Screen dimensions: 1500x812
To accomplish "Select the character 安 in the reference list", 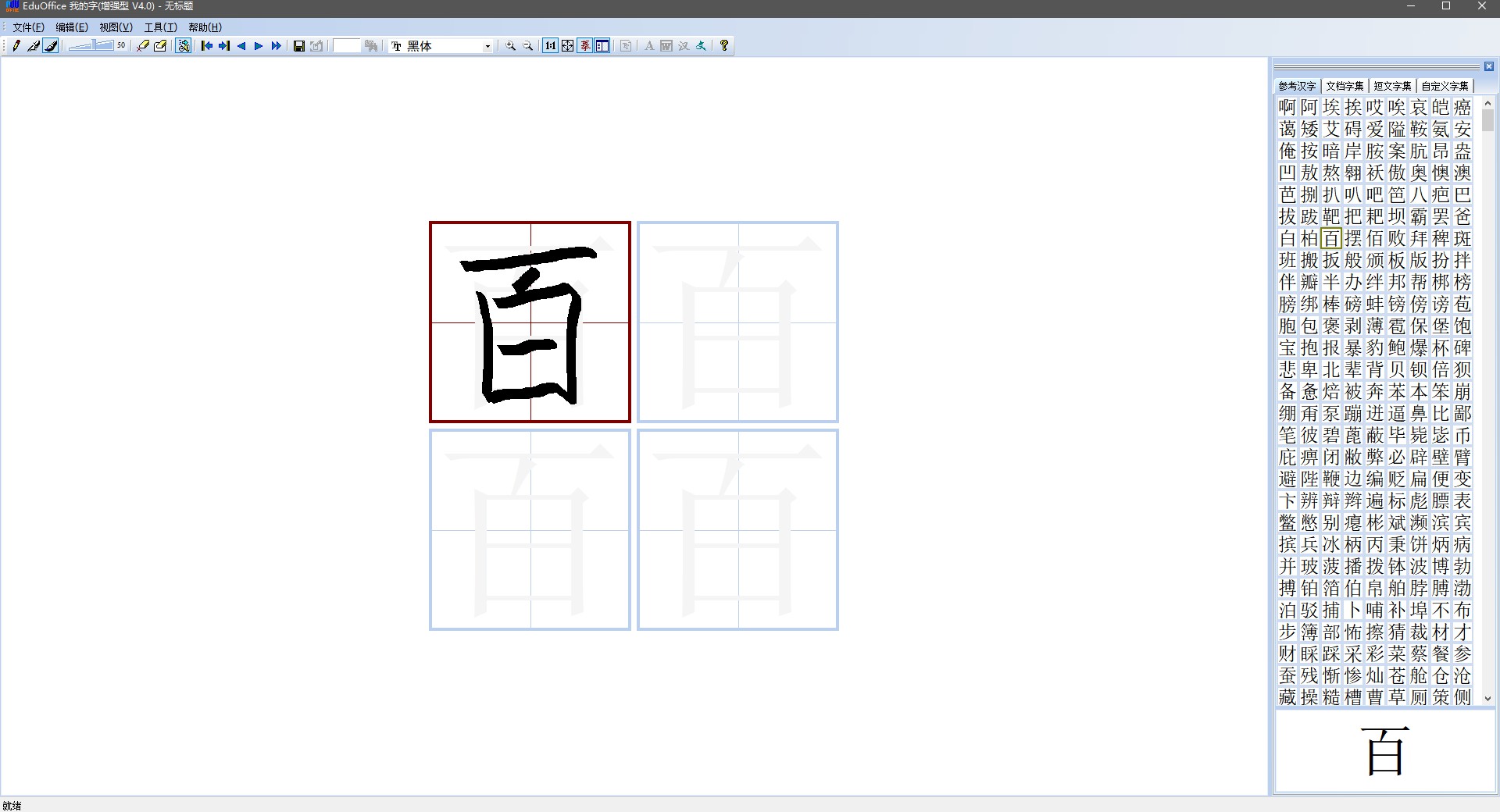I will (x=1462, y=129).
